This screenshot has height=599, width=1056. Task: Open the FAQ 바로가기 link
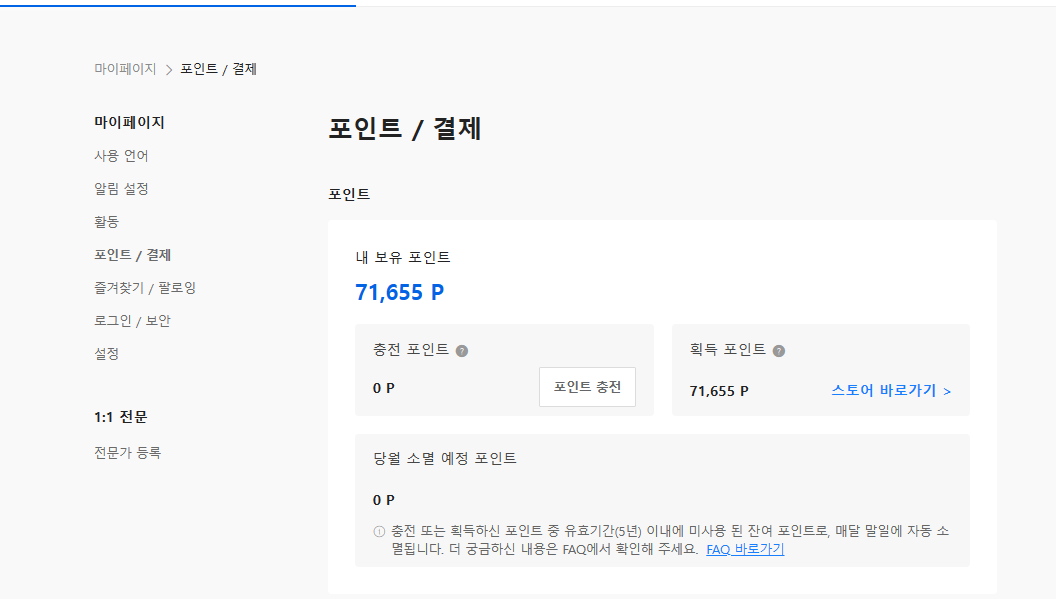point(745,549)
